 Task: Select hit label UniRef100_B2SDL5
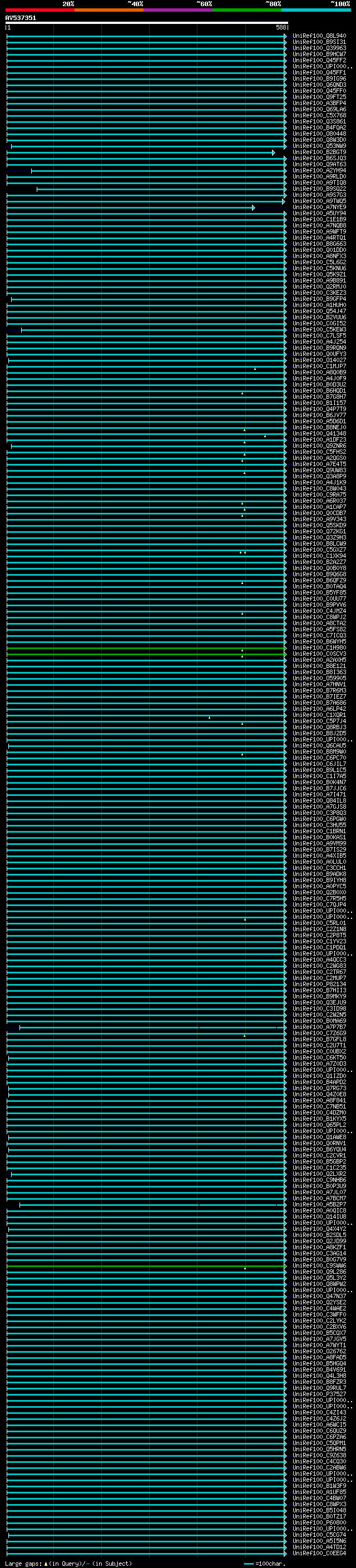point(319,1234)
